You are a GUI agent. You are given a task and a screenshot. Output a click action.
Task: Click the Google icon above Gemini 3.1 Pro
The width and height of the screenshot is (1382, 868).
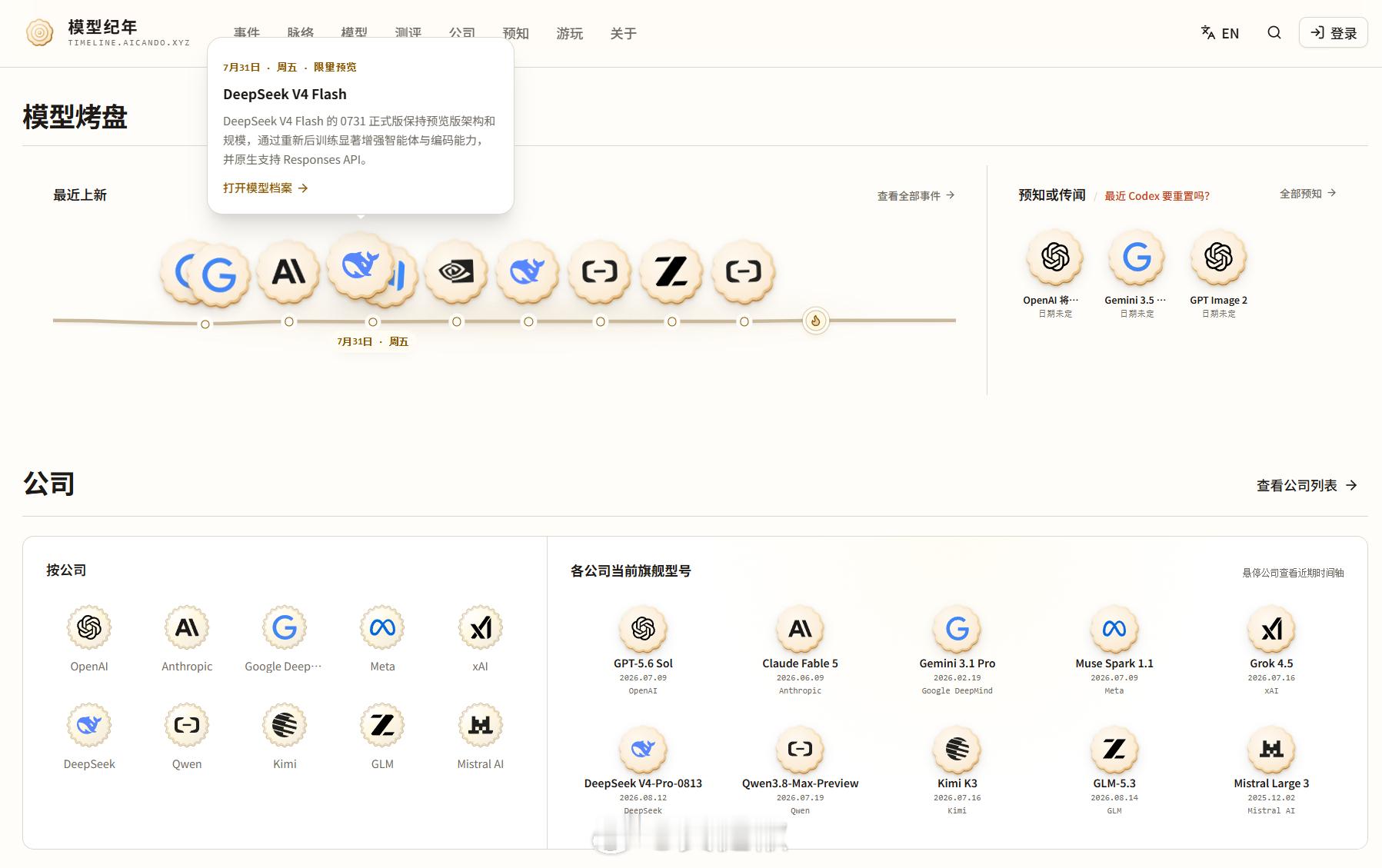point(957,629)
